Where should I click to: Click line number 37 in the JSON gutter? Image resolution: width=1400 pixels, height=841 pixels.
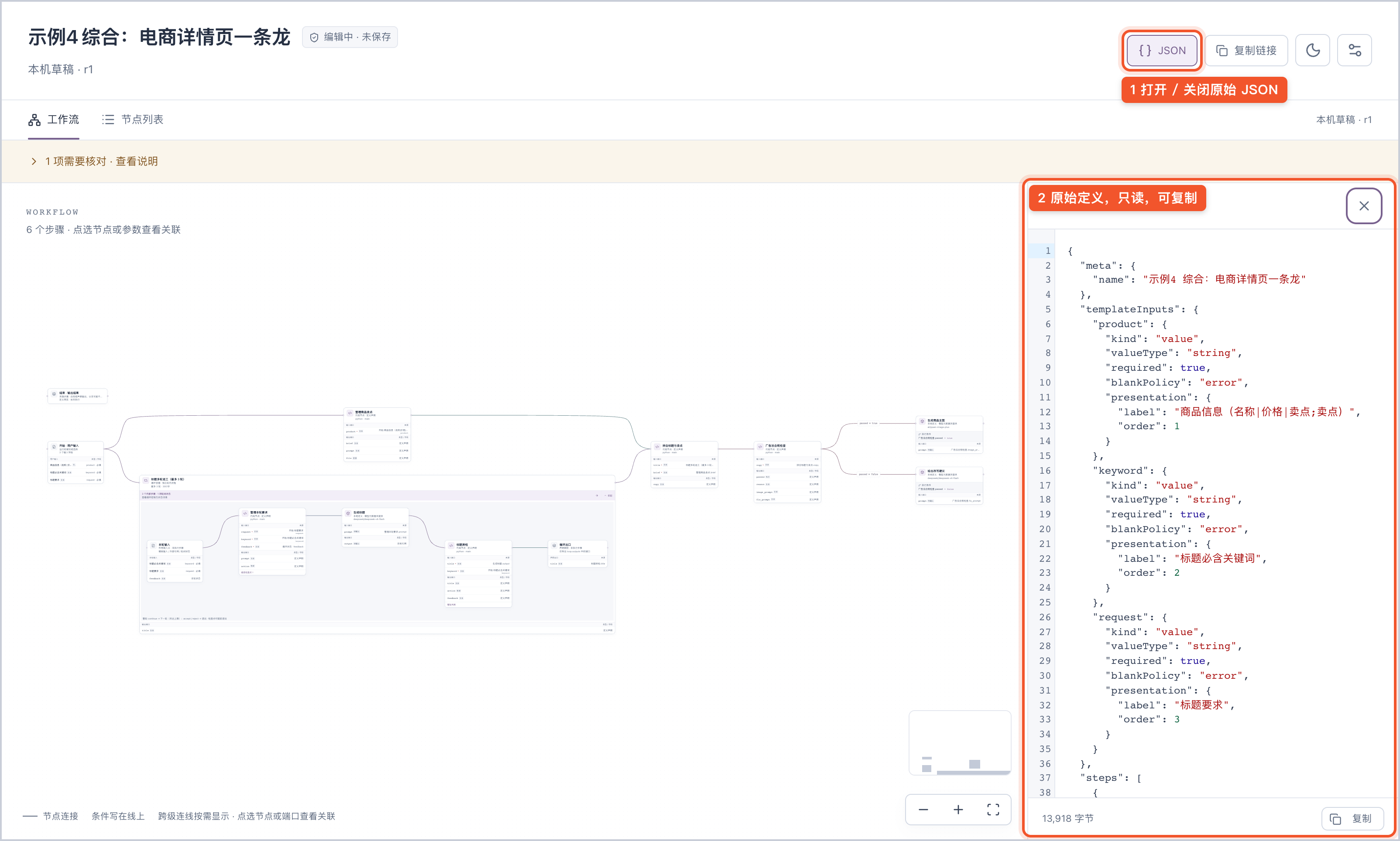click(x=1045, y=778)
